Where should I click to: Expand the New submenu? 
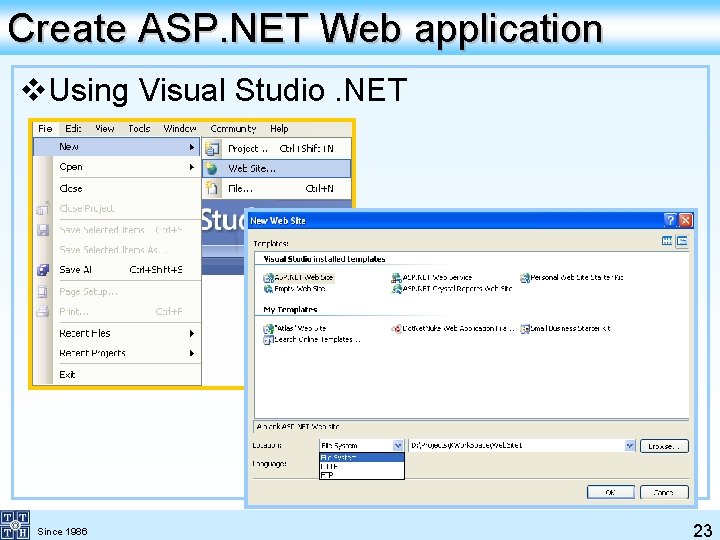point(117,147)
